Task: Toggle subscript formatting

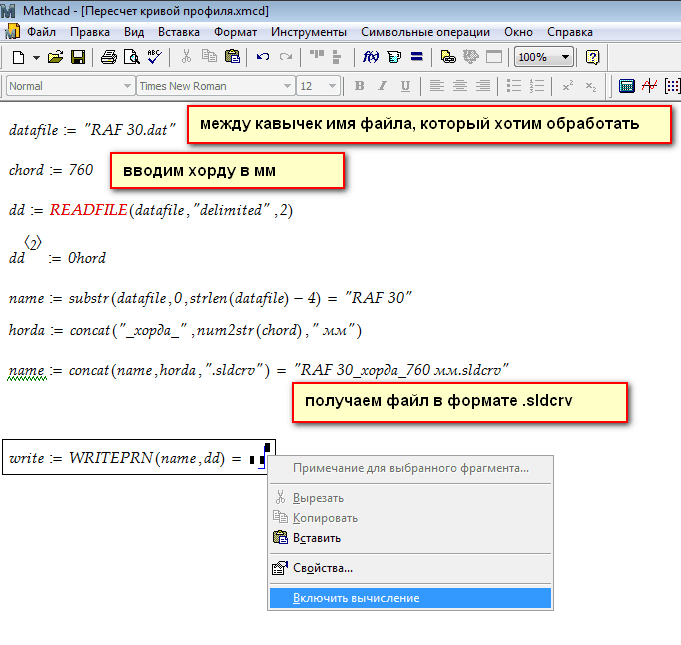Action: (591, 86)
